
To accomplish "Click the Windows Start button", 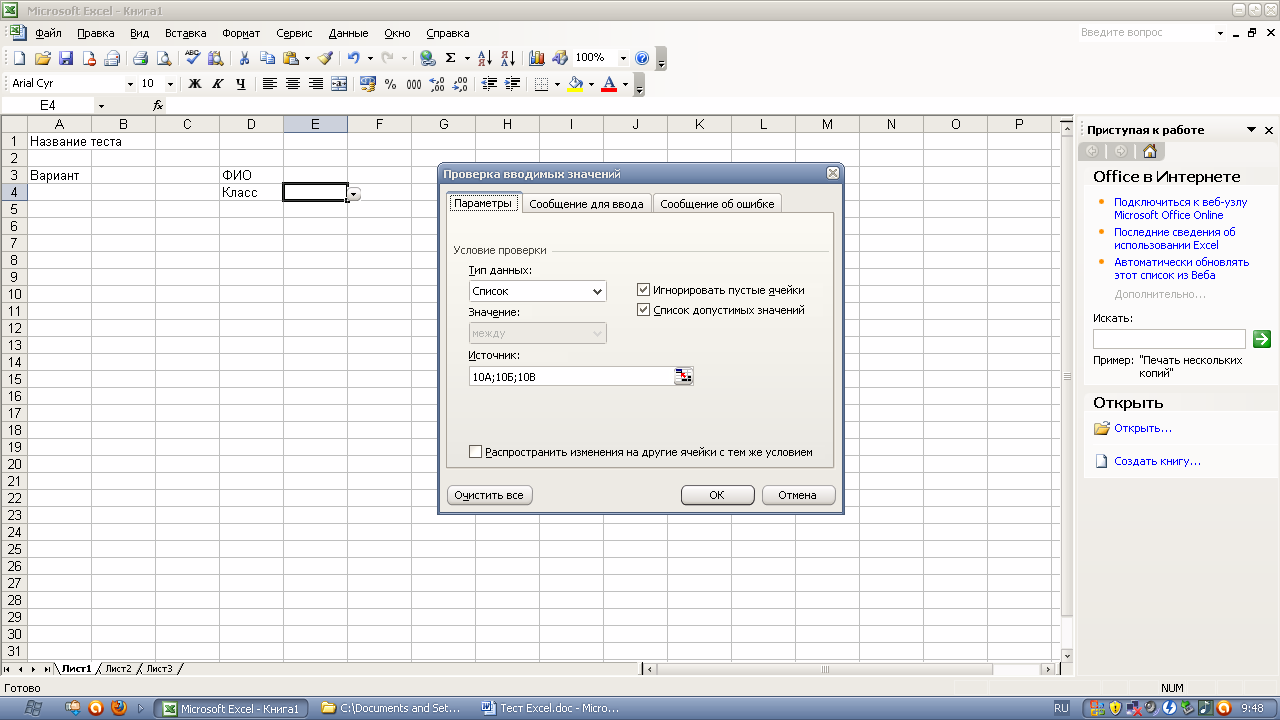I will [31, 708].
